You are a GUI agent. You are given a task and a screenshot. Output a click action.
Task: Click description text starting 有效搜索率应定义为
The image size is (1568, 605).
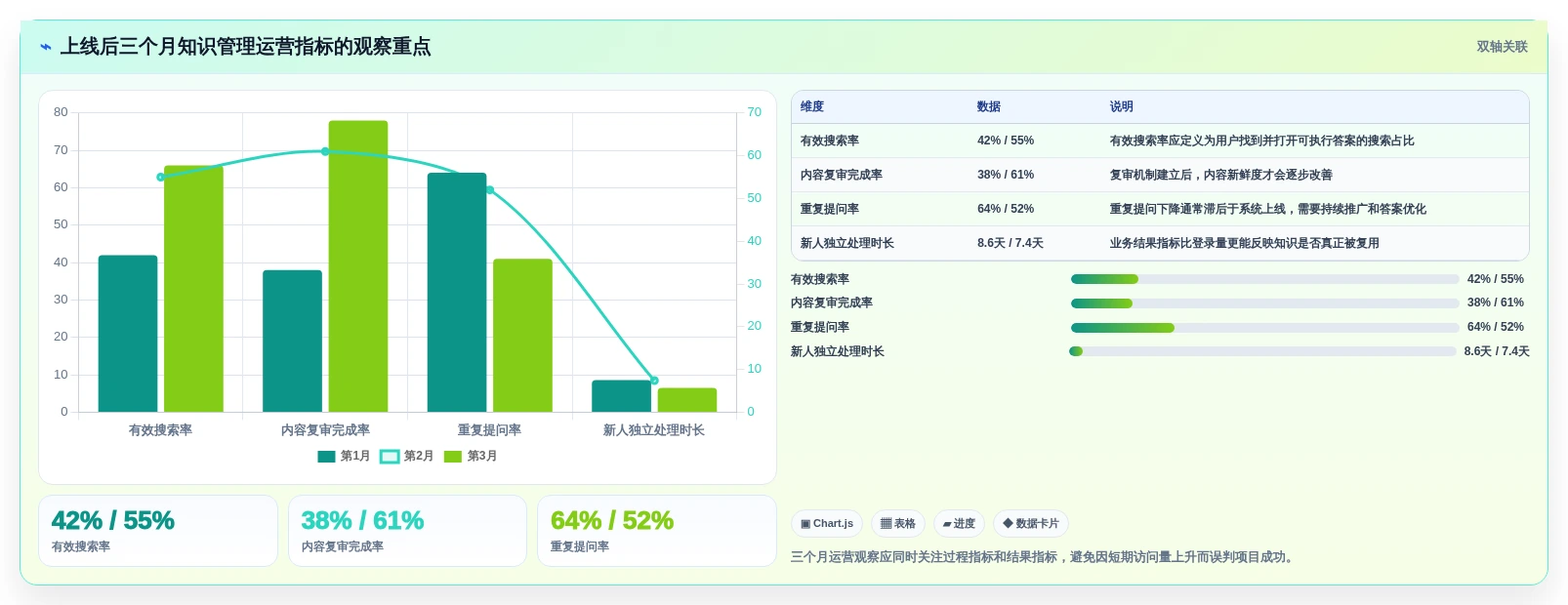click(x=1261, y=141)
